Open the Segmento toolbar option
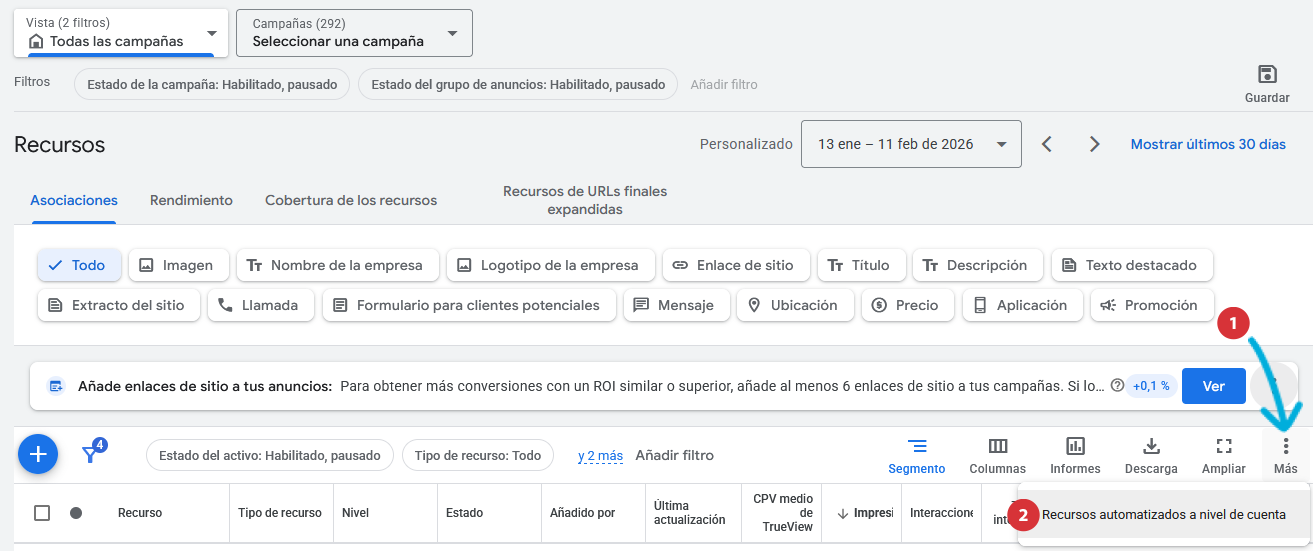The image size is (1313, 551). [916, 455]
